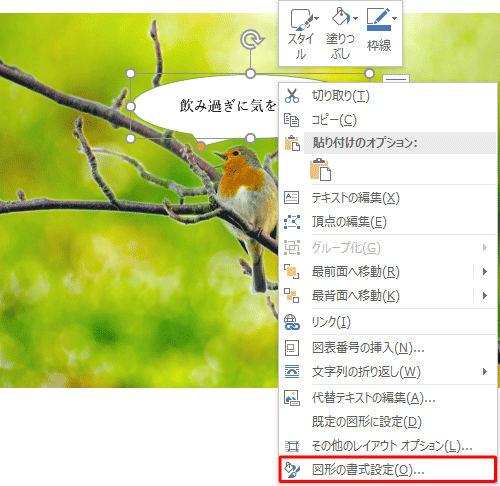Click the edit points icon beside 頂点の編集

pos(292,222)
